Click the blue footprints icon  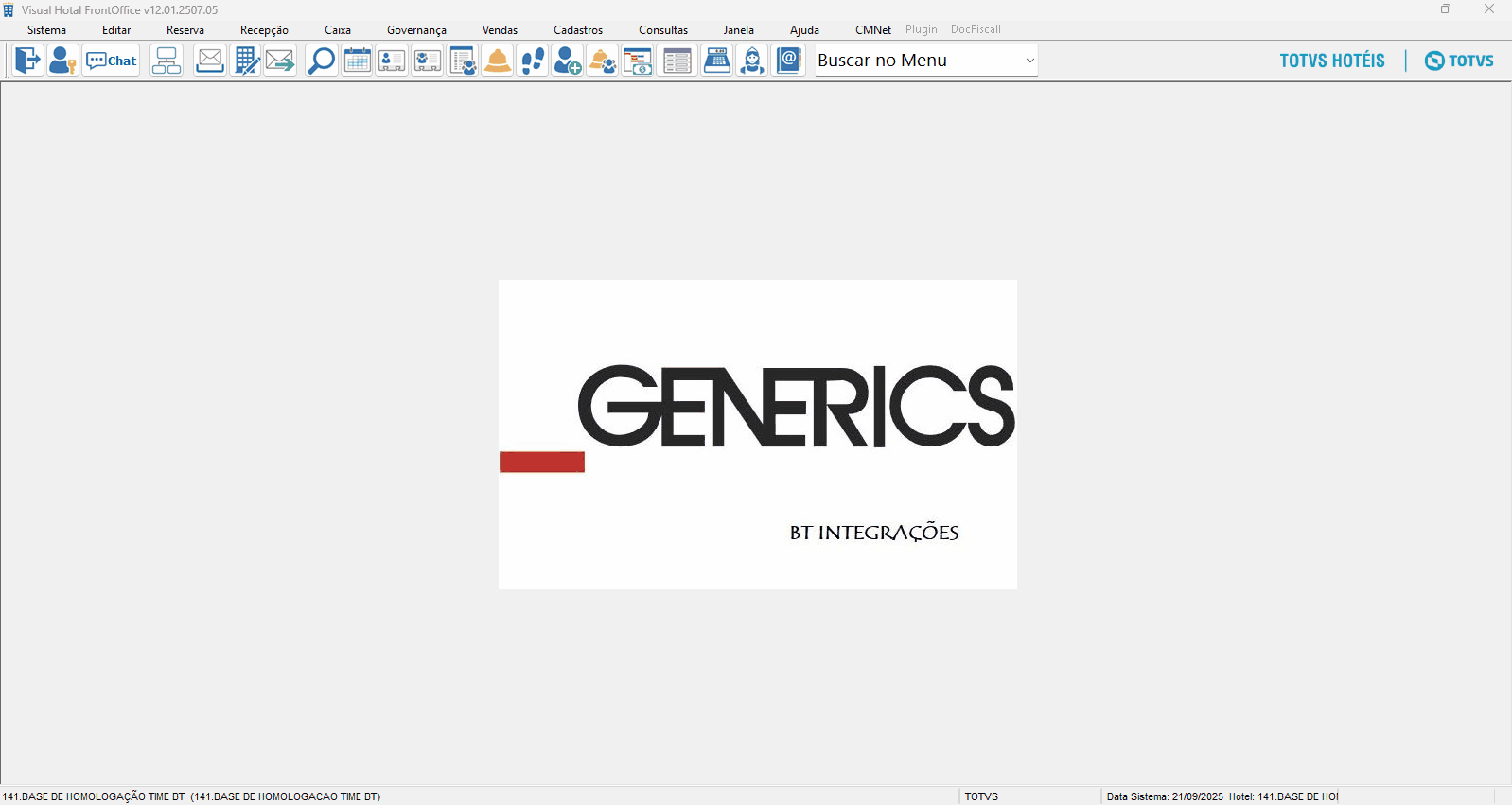coord(533,61)
